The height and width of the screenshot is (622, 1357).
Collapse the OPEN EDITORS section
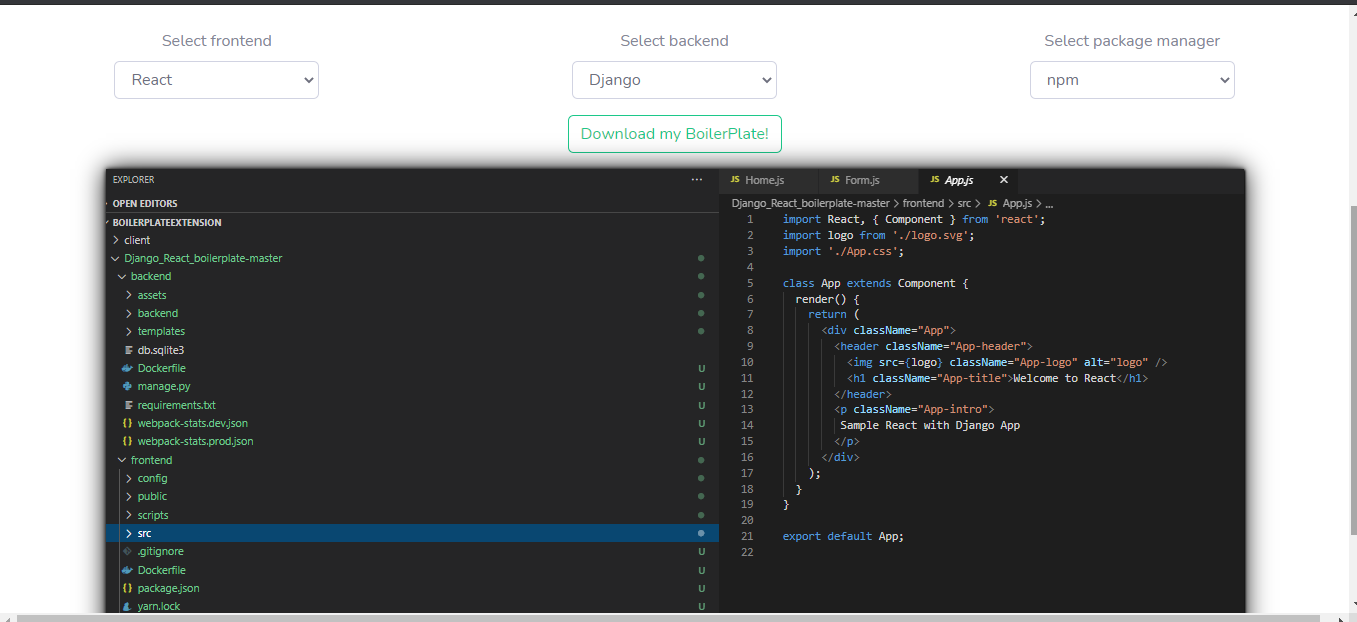(x=145, y=203)
